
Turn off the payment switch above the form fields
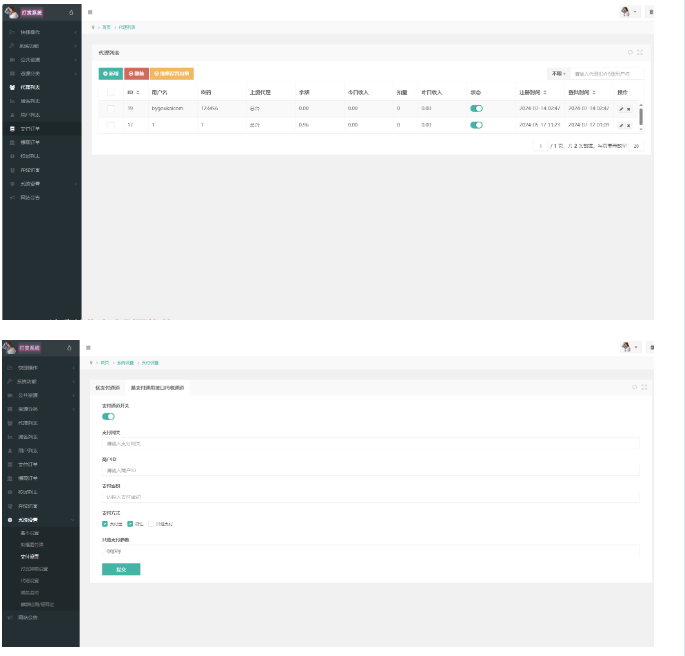coord(108,416)
